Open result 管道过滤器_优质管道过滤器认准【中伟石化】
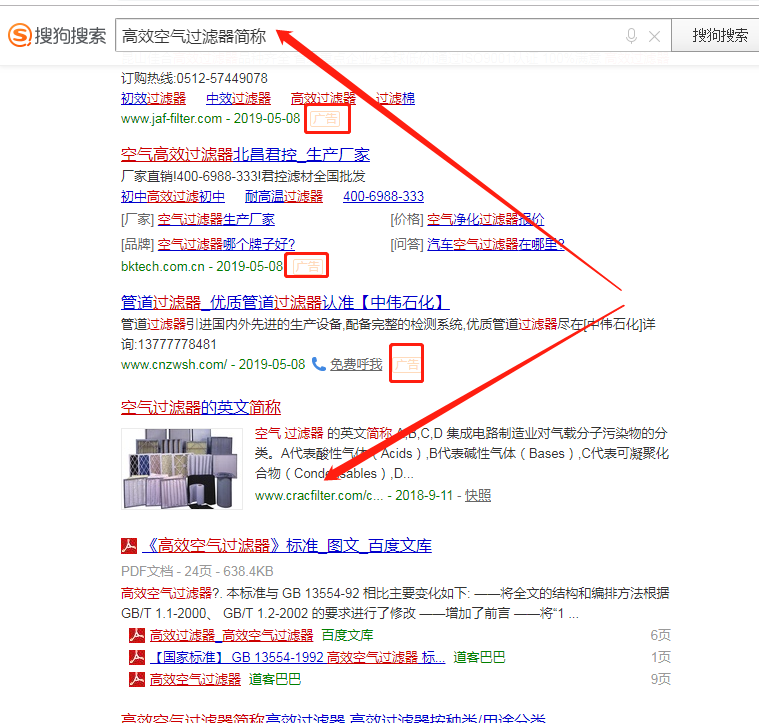Screen dimensions: 759x723 (285, 303)
